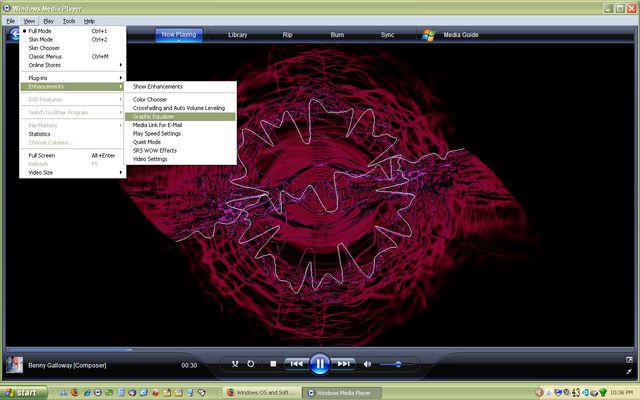Open the Help menu

pos(89,21)
